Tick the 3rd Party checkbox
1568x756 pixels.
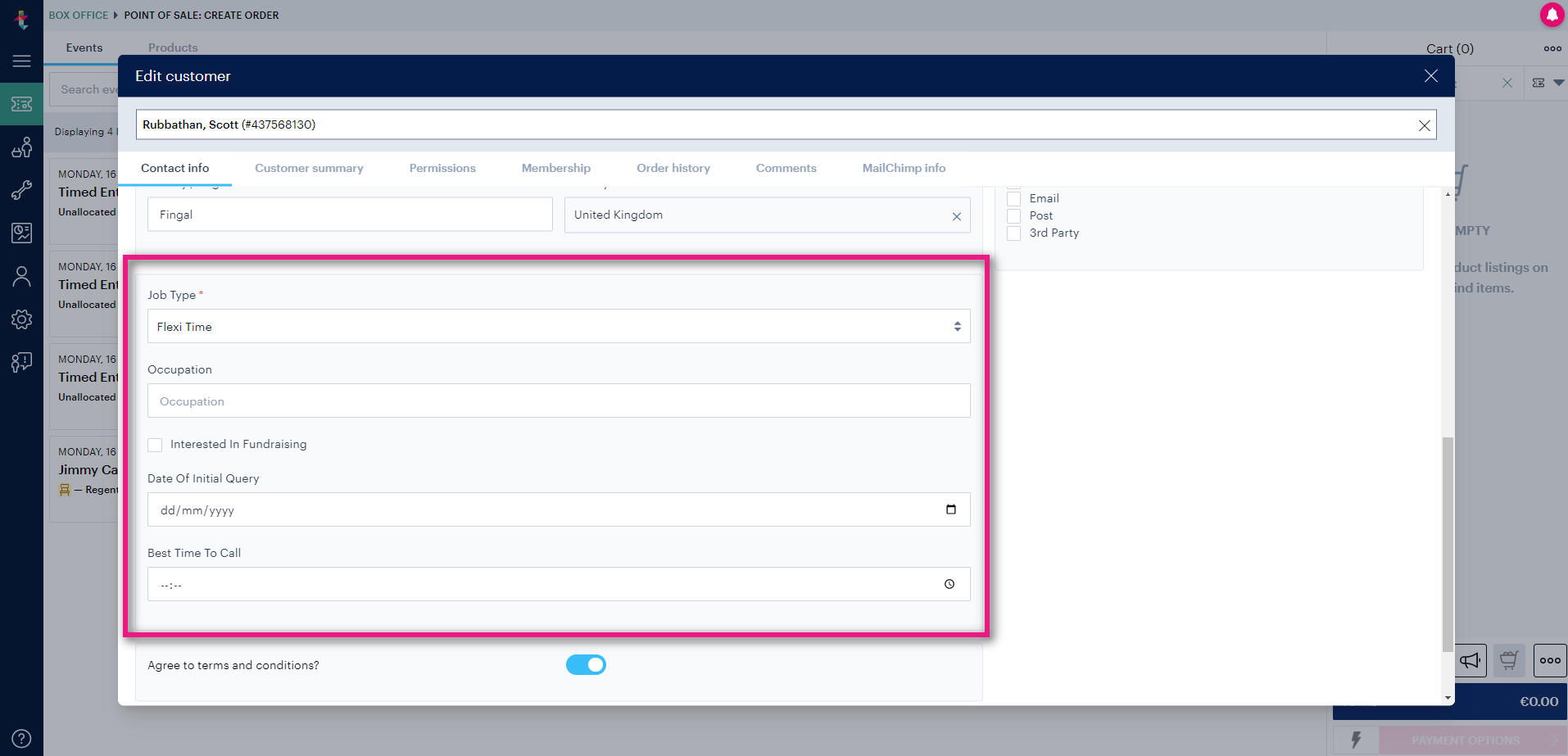tap(1013, 233)
